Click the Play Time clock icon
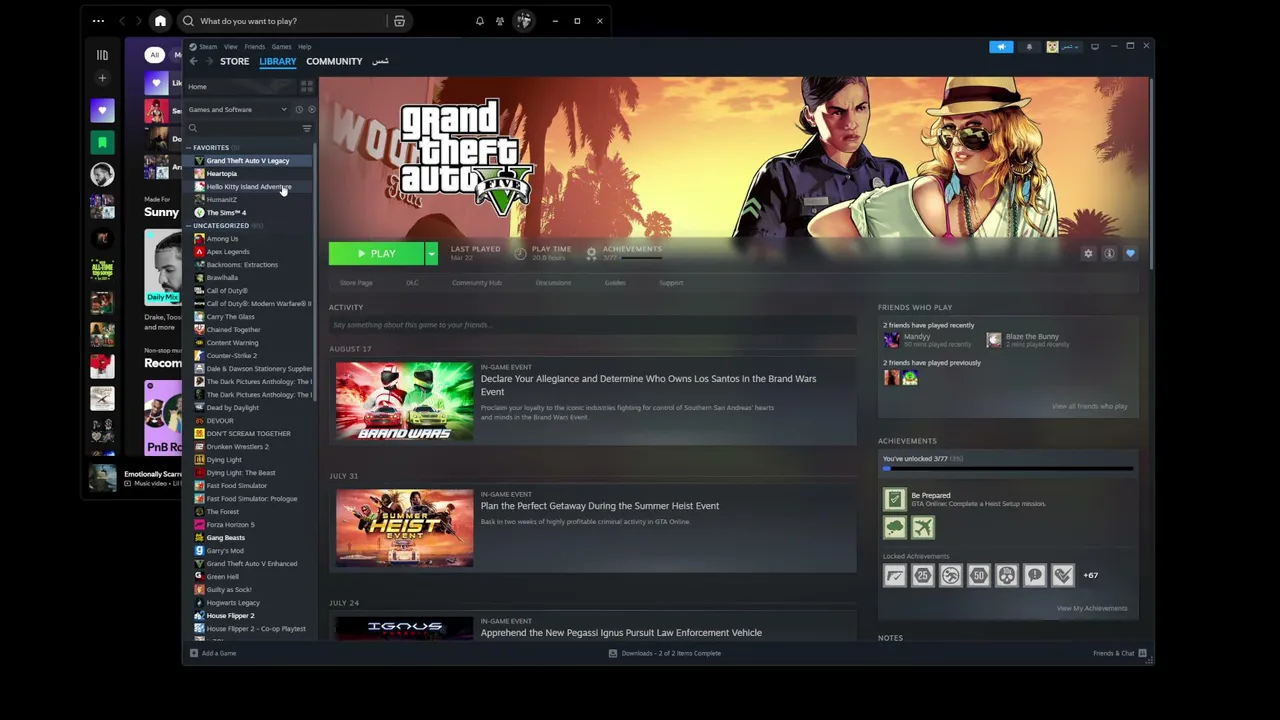The image size is (1280, 720). coord(520,253)
